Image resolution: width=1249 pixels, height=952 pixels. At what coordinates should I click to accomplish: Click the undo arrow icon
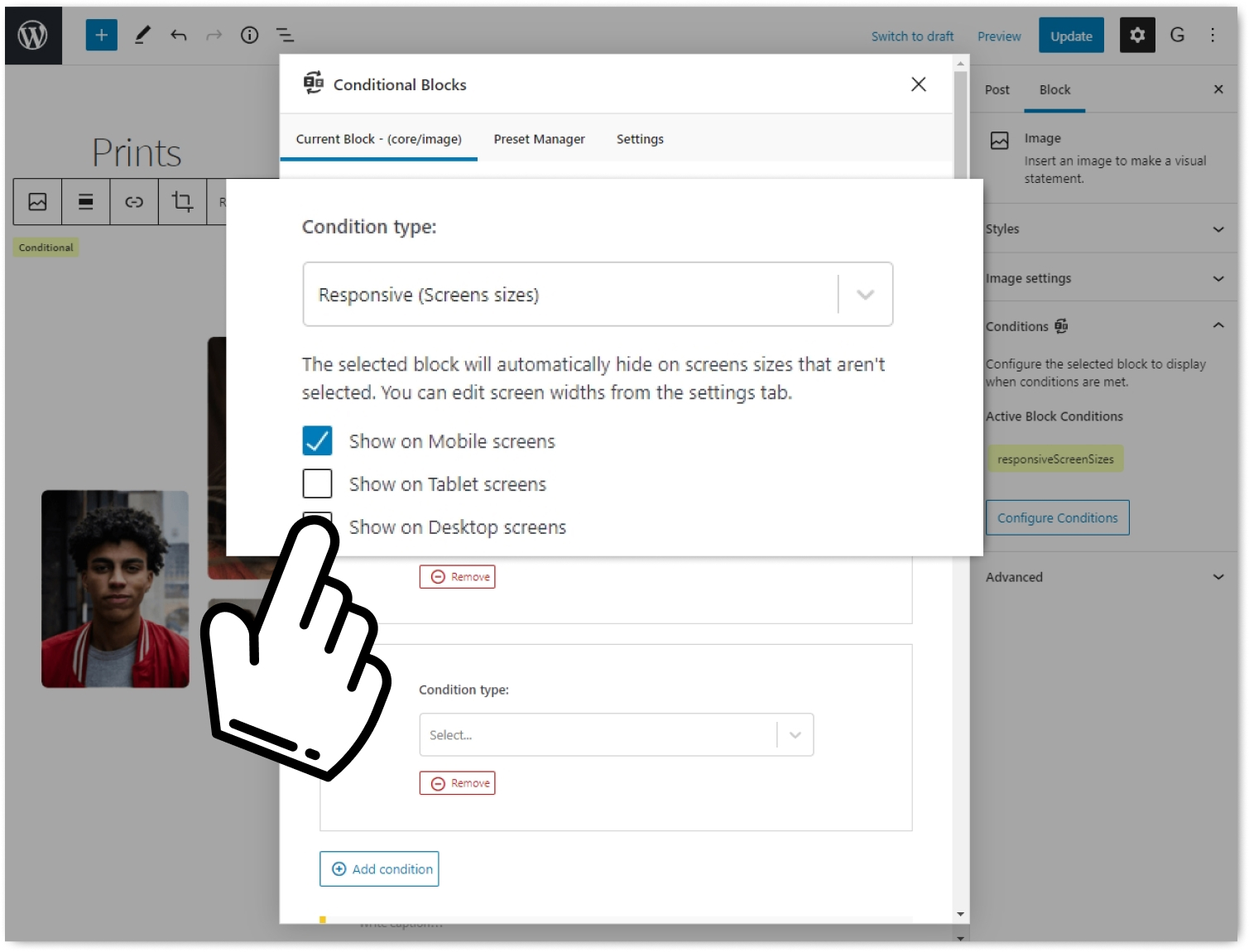(x=179, y=36)
